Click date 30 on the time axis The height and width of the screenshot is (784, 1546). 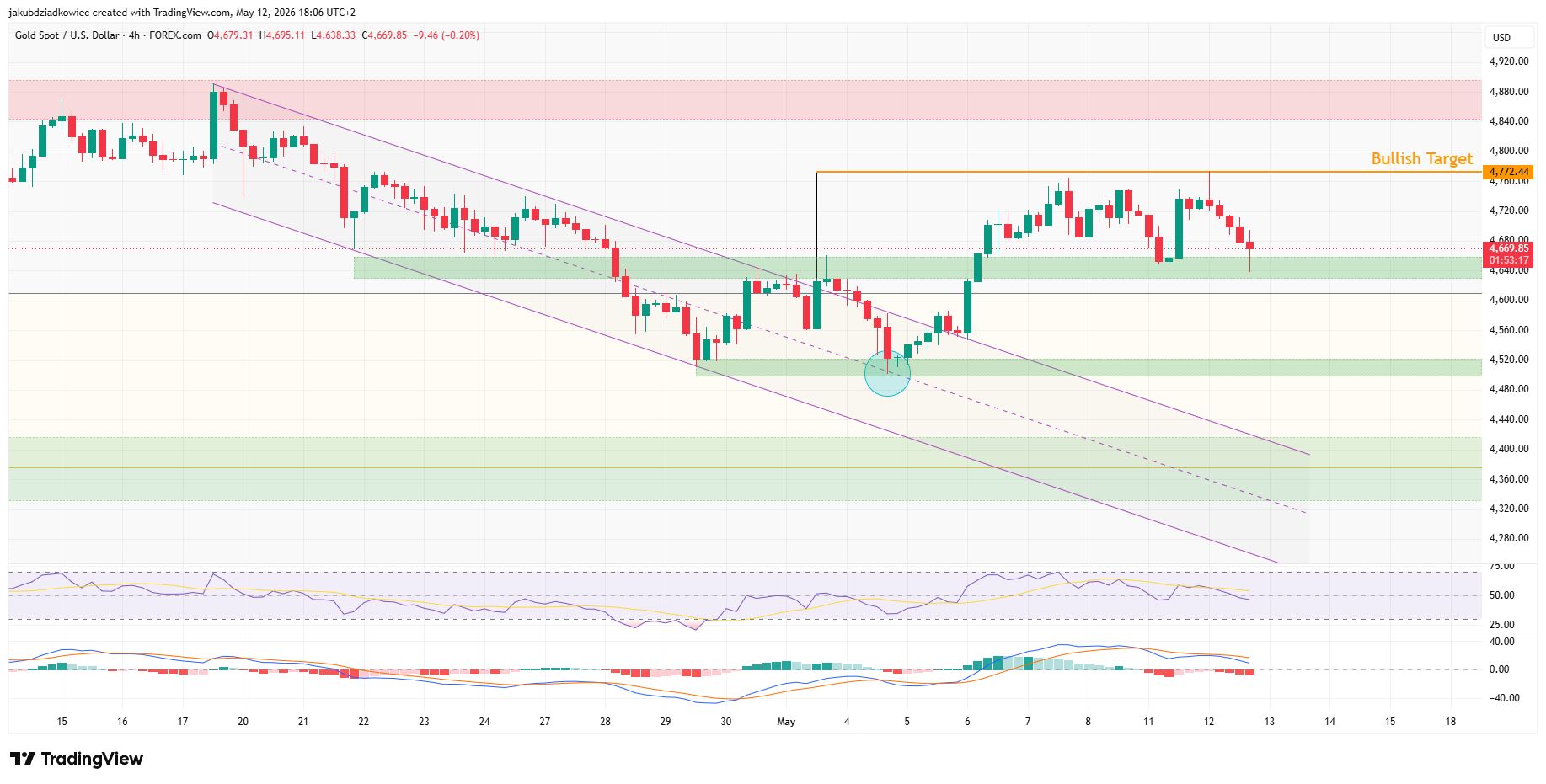[x=726, y=722]
